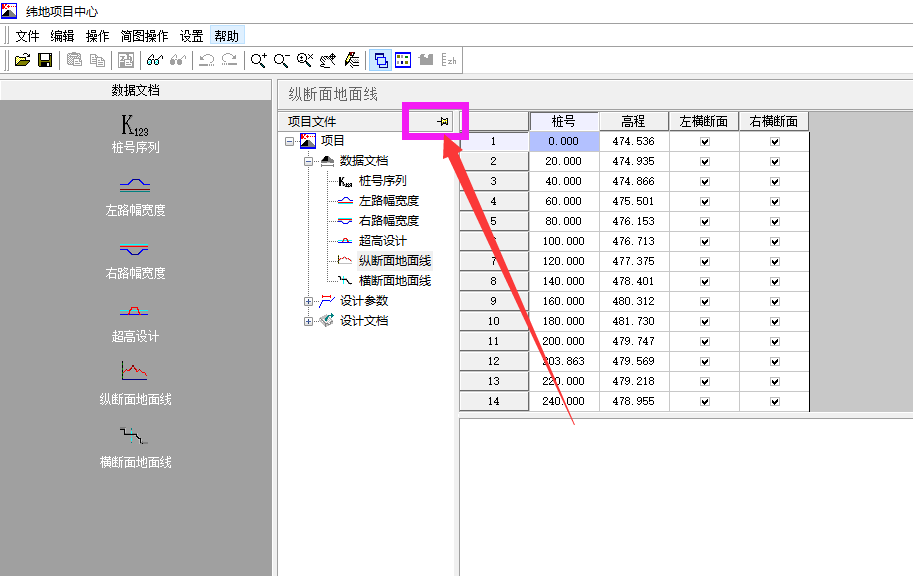Open the 文件 menu
This screenshot has width=913, height=576.
(27, 35)
